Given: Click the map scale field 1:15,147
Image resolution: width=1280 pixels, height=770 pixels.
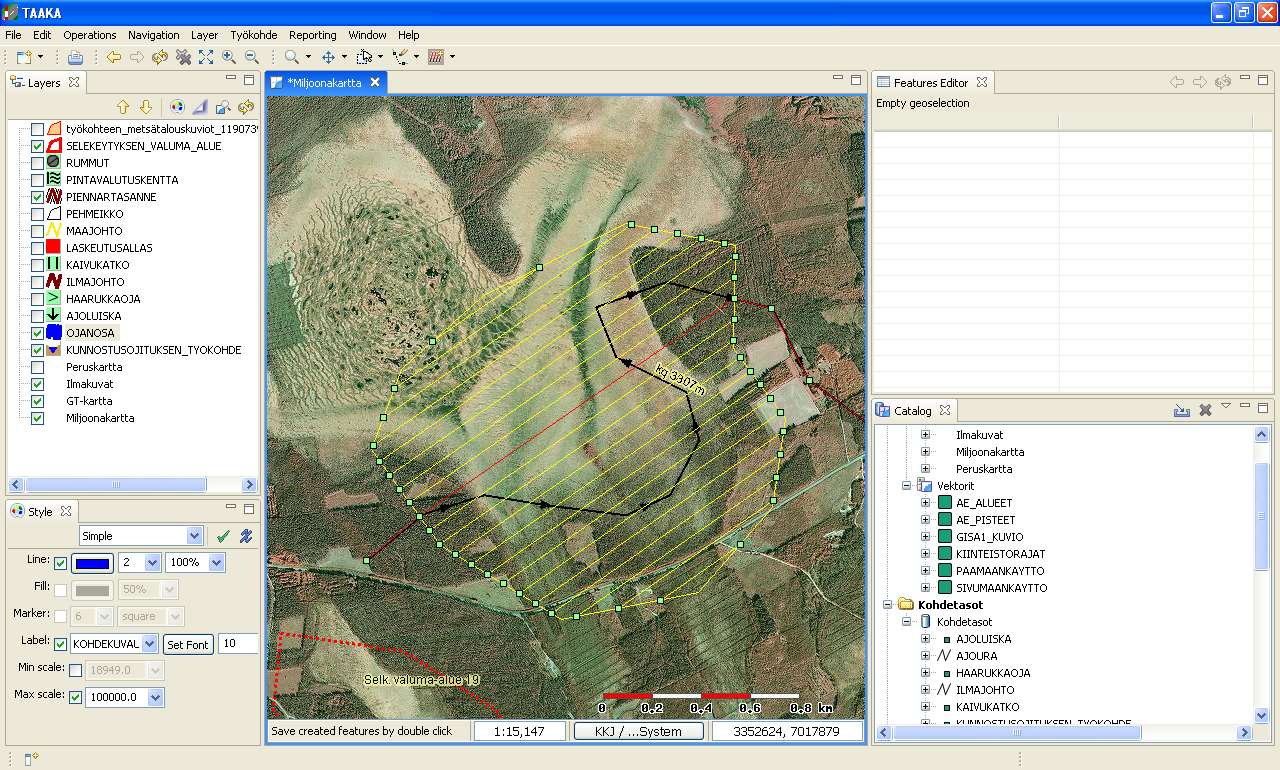Looking at the screenshot, I should [520, 731].
